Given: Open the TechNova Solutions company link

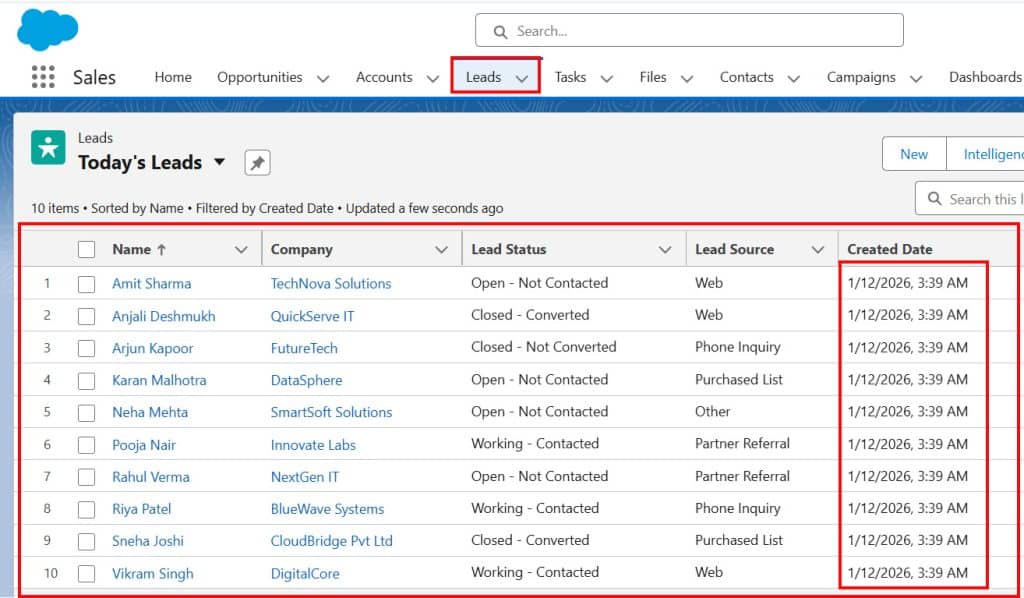Looking at the screenshot, I should click(330, 283).
